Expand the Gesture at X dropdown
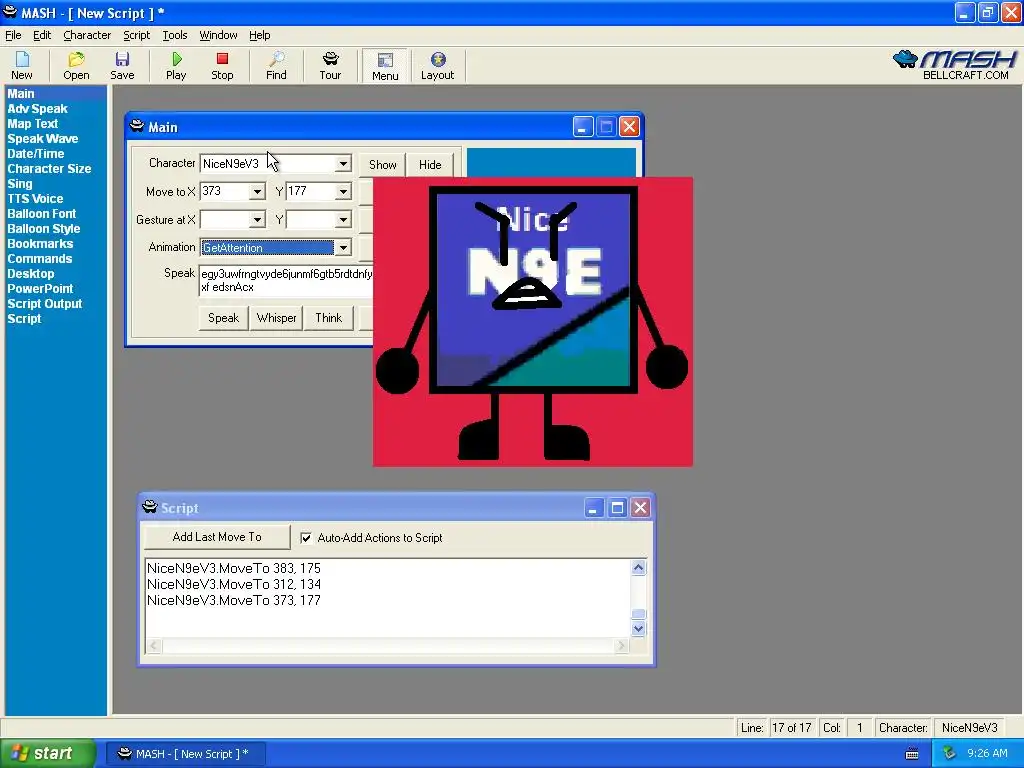 pyautogui.click(x=257, y=219)
